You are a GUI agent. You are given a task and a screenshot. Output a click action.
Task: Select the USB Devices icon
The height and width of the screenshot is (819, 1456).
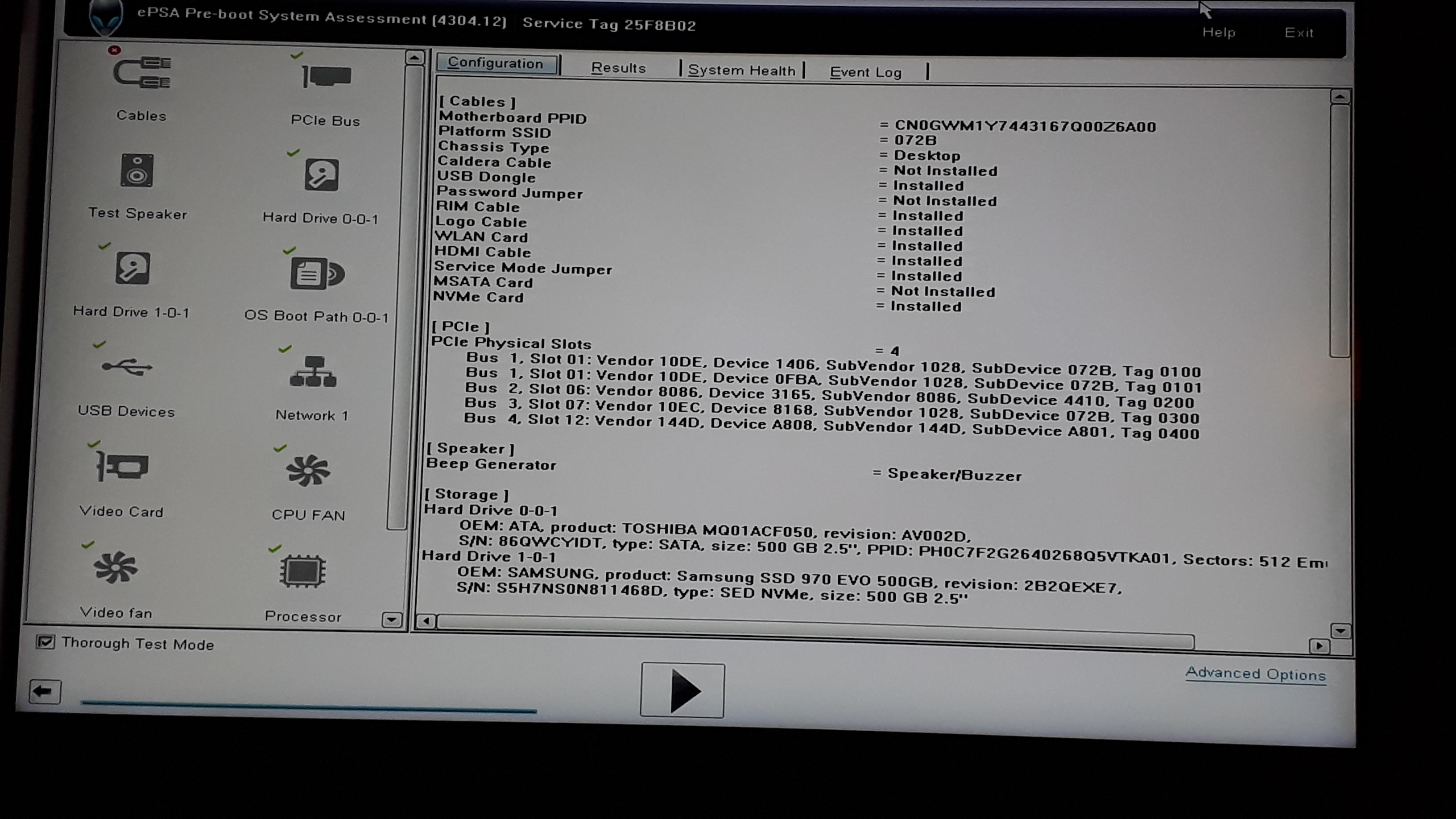click(x=127, y=367)
